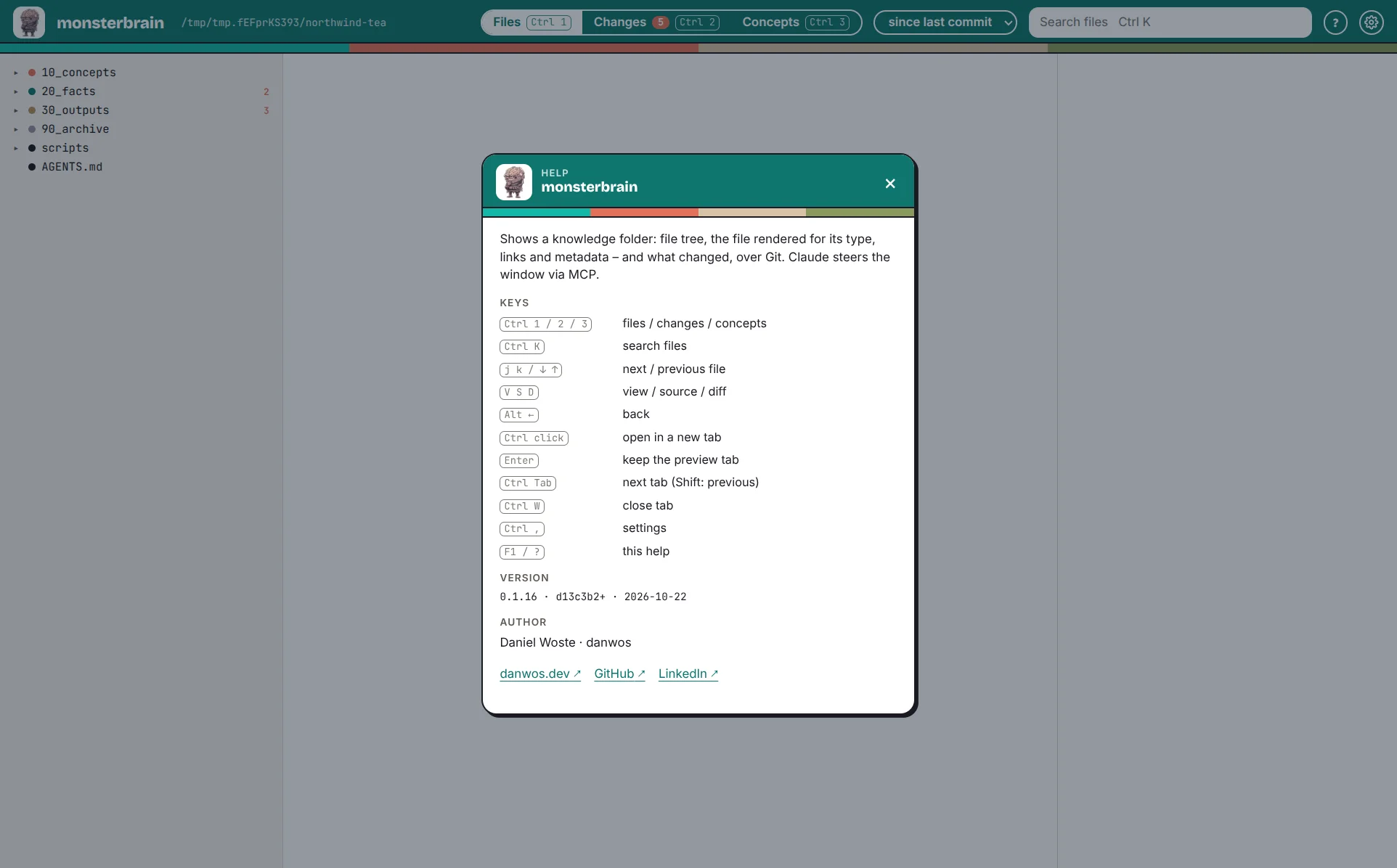Close the help dialog with the X
The width and height of the screenshot is (1397, 868).
coord(890,184)
